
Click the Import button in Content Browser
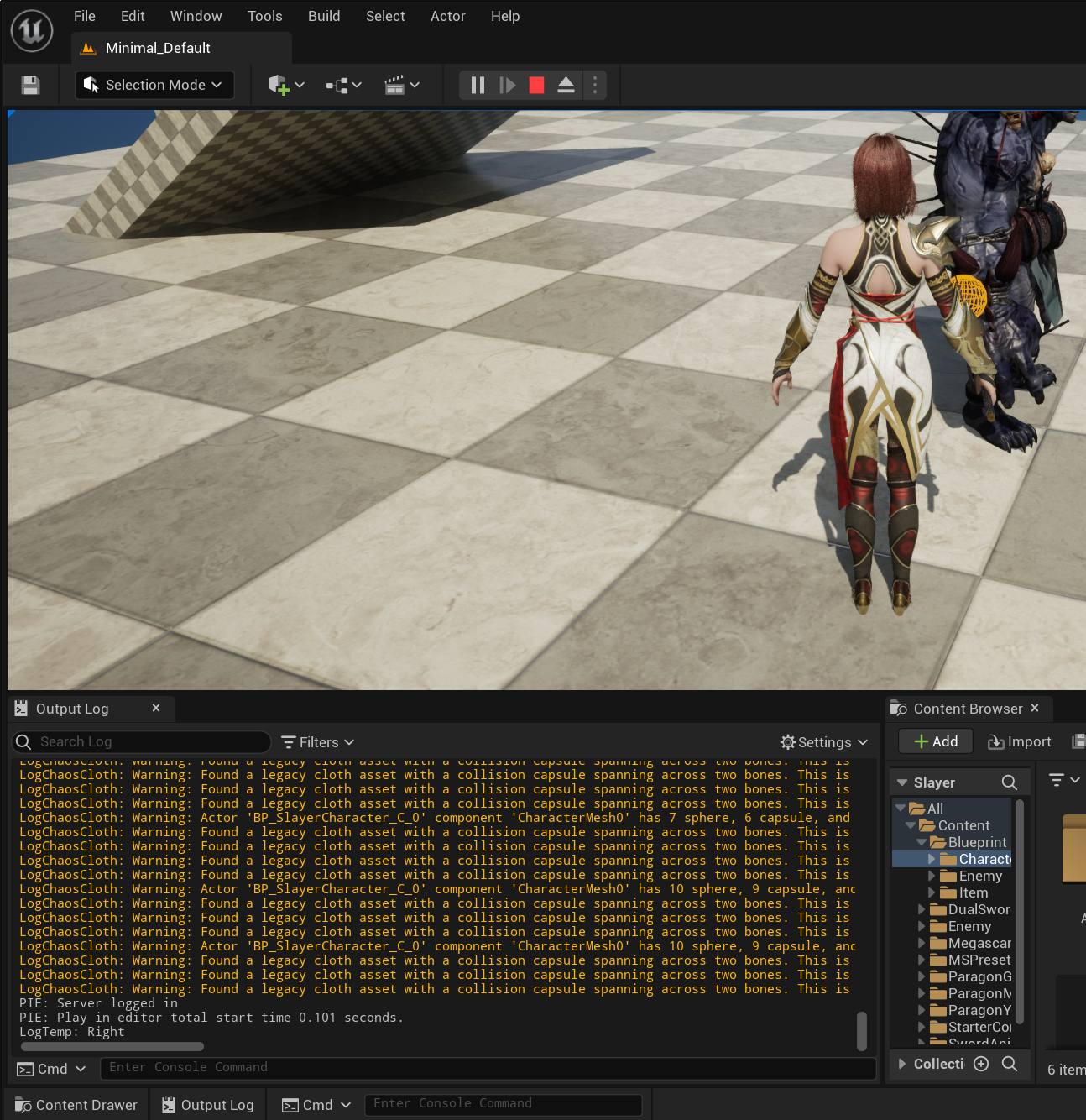click(1020, 741)
